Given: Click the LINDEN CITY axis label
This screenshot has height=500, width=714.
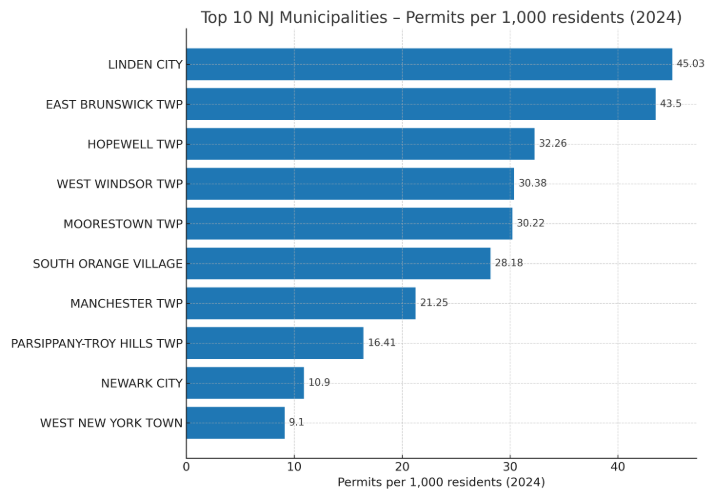Looking at the screenshot, I should tap(145, 64).
